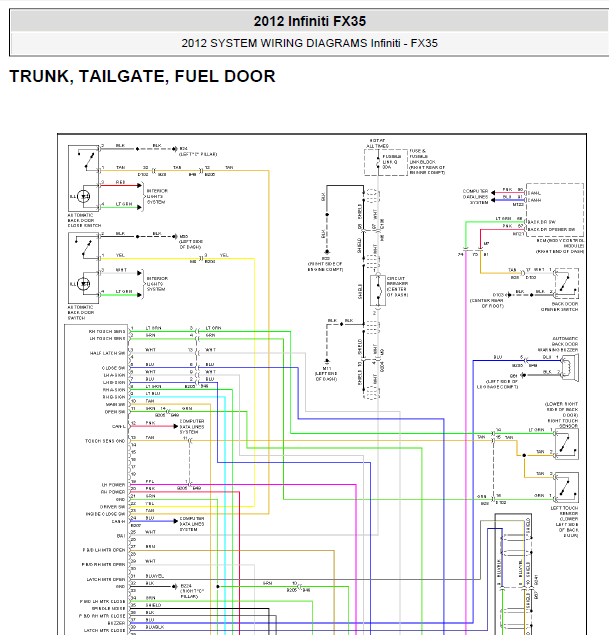Click the 'Automatic Back Door Close Switch' label
609x635 pixels.
[84, 220]
